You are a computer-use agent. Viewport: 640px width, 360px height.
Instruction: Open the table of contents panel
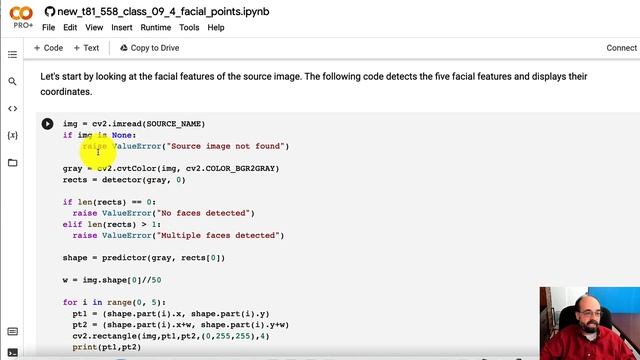tap(13, 54)
